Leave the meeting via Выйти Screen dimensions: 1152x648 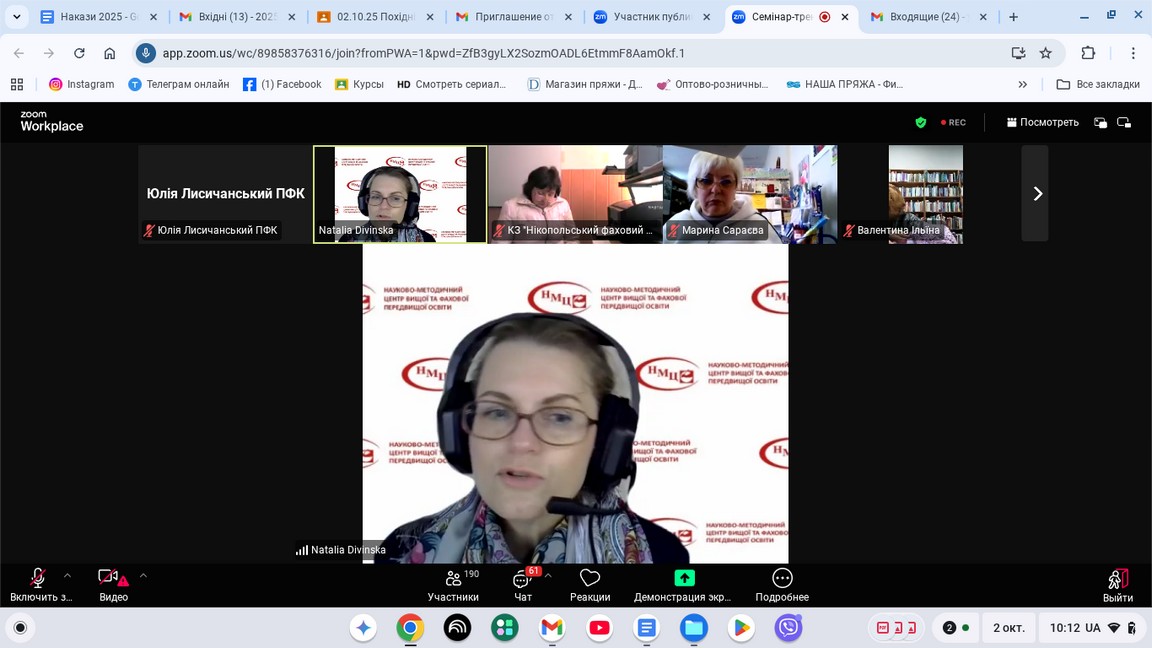pos(1117,585)
